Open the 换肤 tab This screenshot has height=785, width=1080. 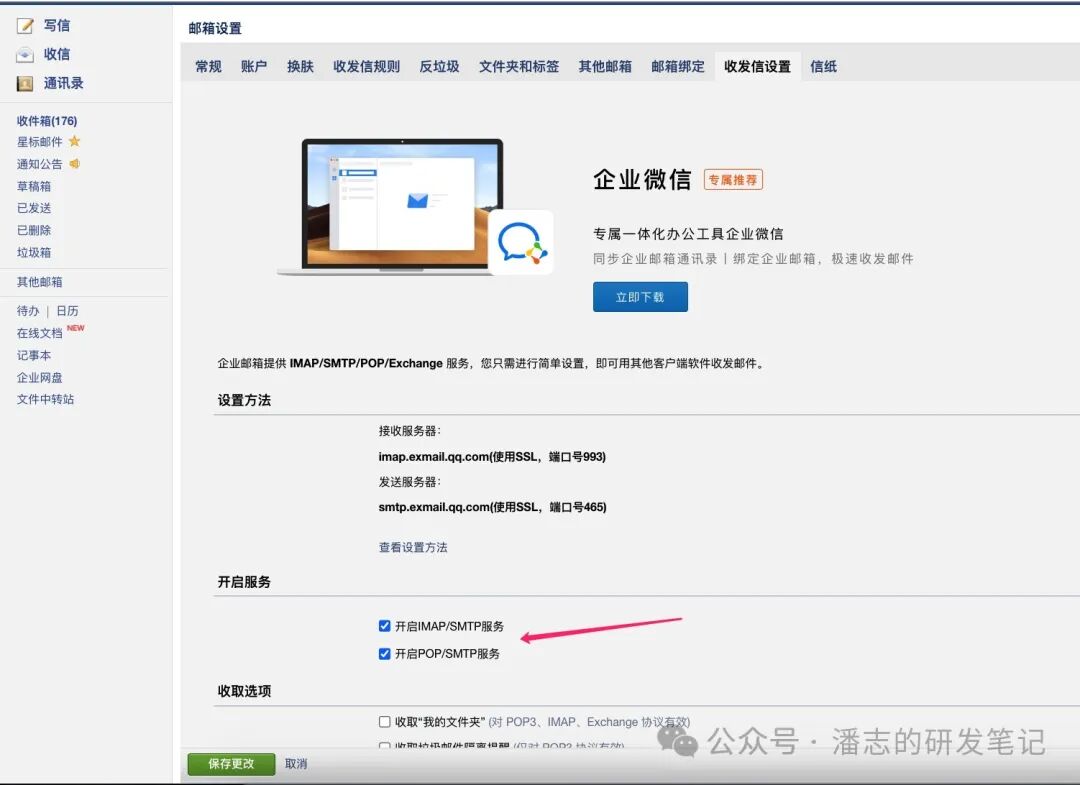300,67
